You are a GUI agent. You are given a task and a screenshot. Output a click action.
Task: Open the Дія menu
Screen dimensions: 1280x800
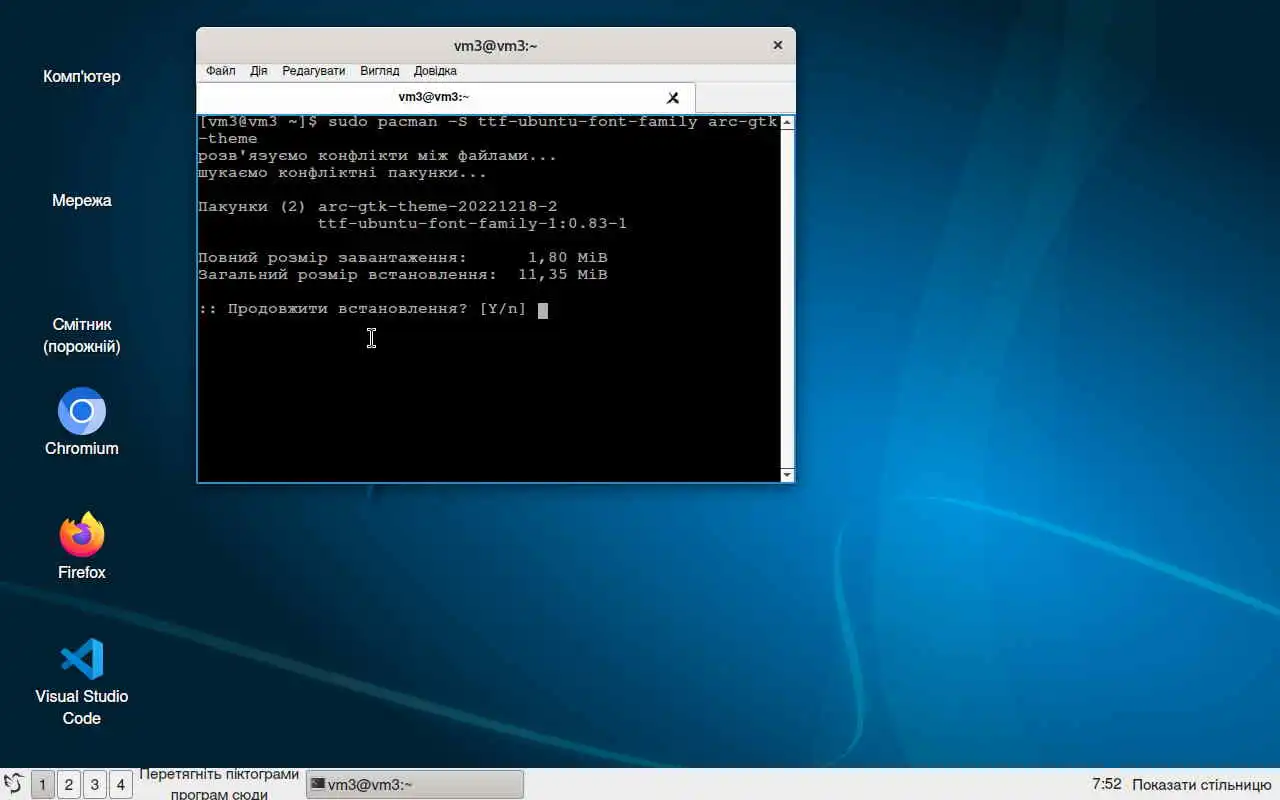point(259,71)
